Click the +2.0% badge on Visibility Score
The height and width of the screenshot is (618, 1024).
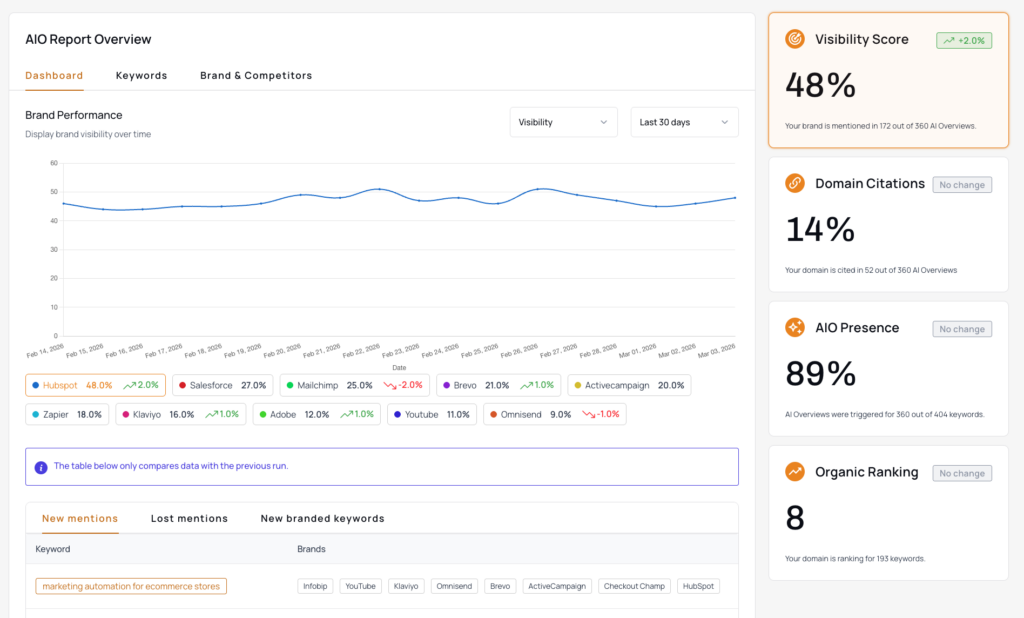[x=964, y=40]
